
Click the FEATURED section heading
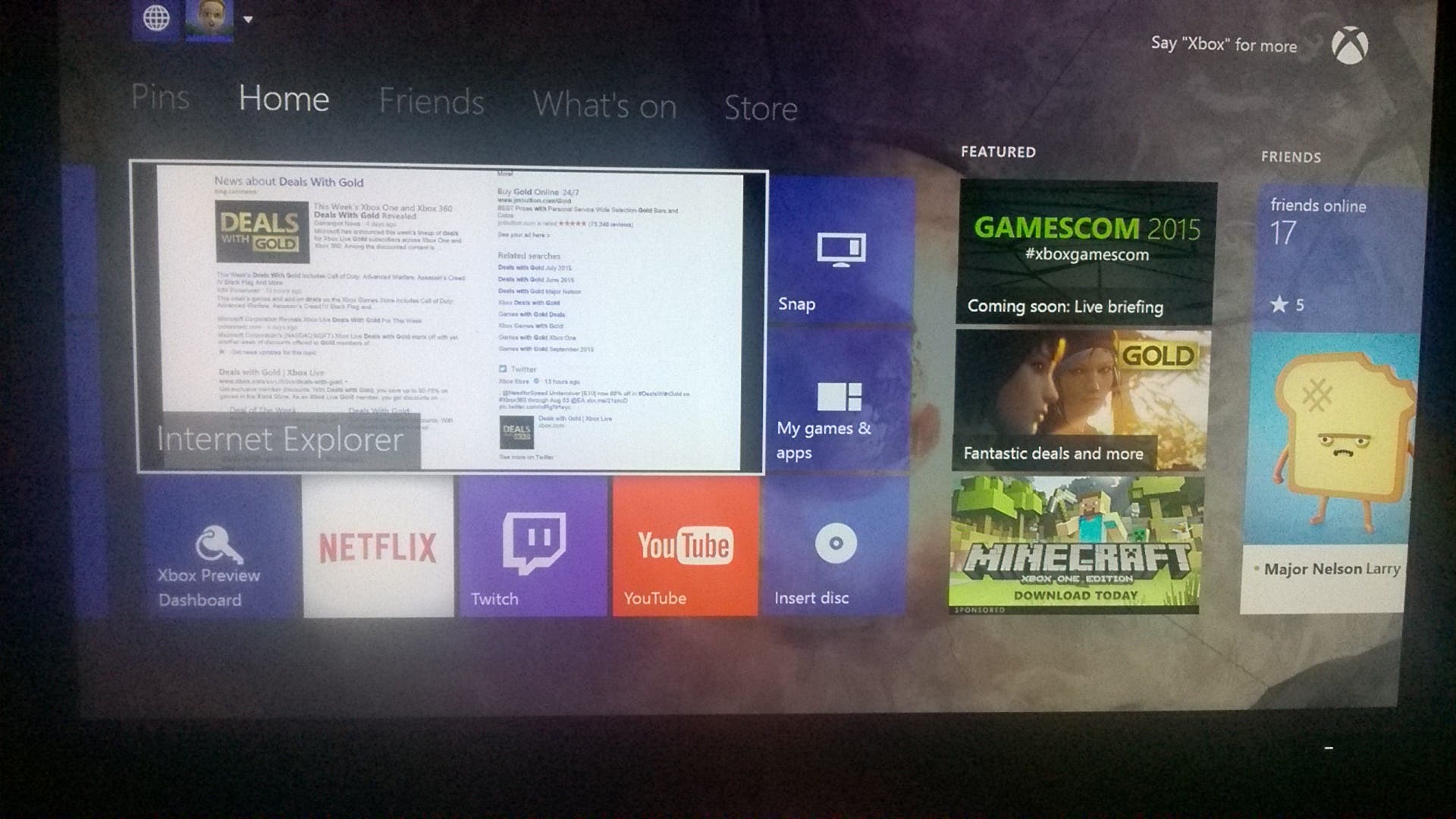click(x=998, y=152)
